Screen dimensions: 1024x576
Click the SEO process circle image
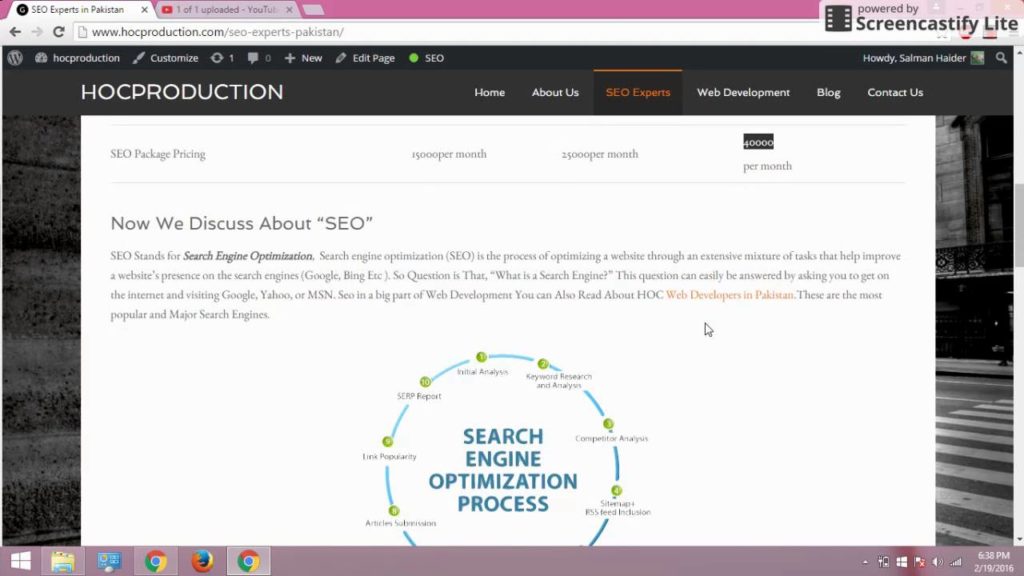[506, 449]
